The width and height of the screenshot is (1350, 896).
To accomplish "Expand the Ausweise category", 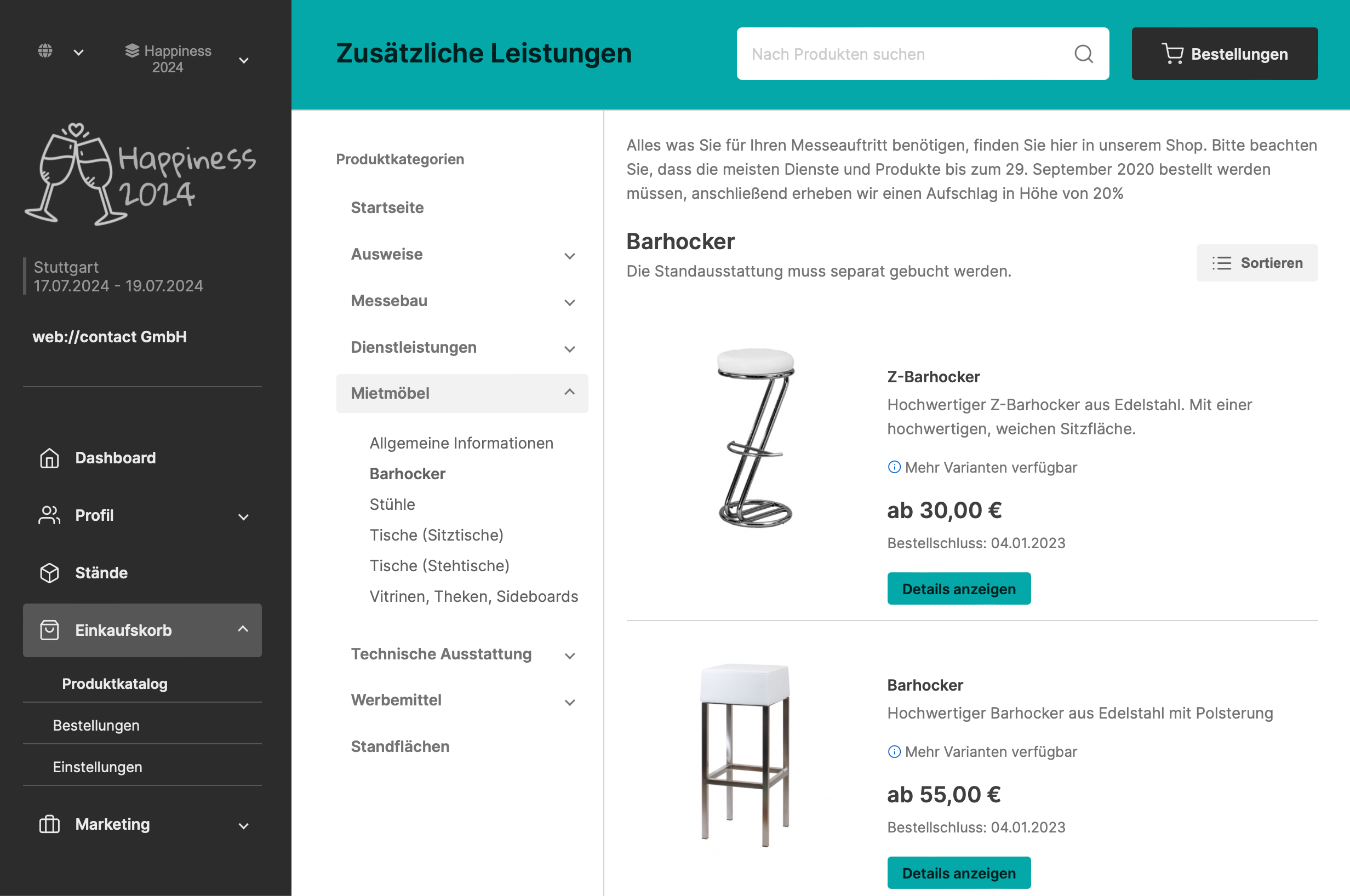I will (569, 255).
